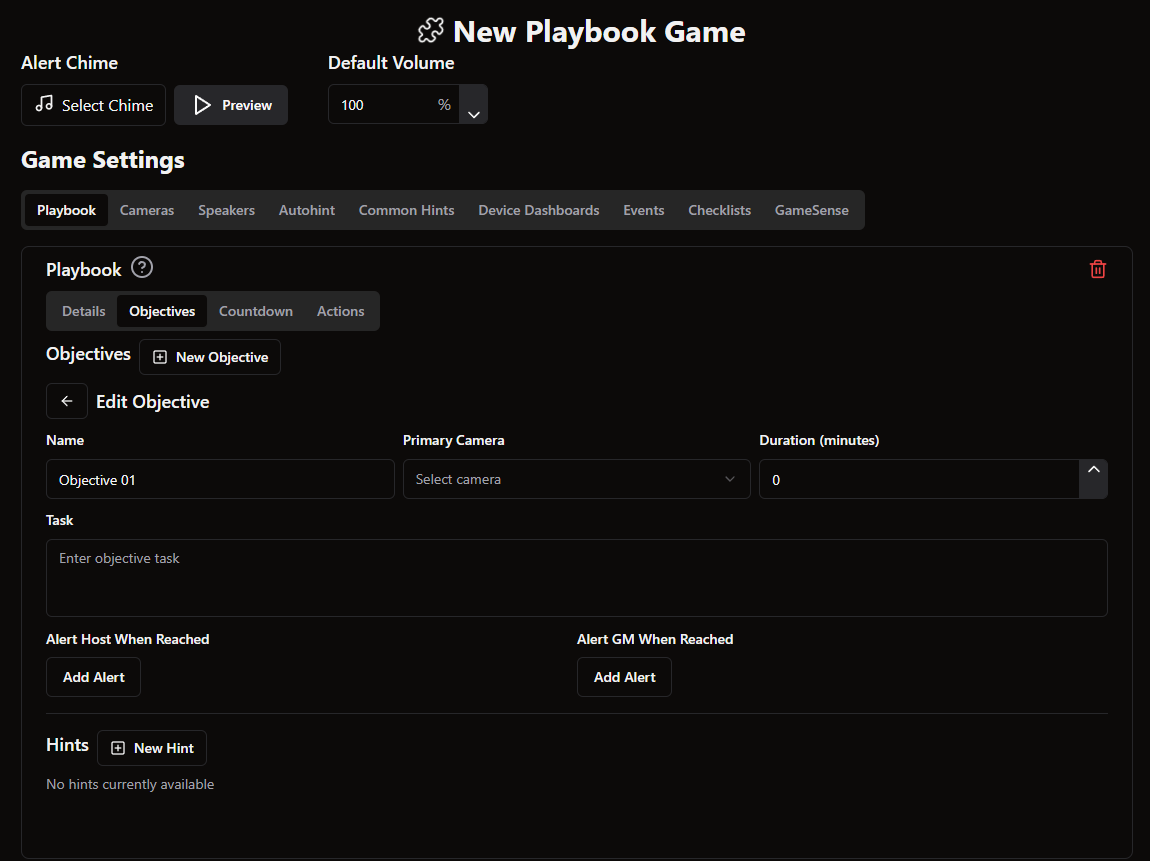Image resolution: width=1150 pixels, height=861 pixels.
Task: Switch to the Playbook settings tab
Action: (67, 210)
